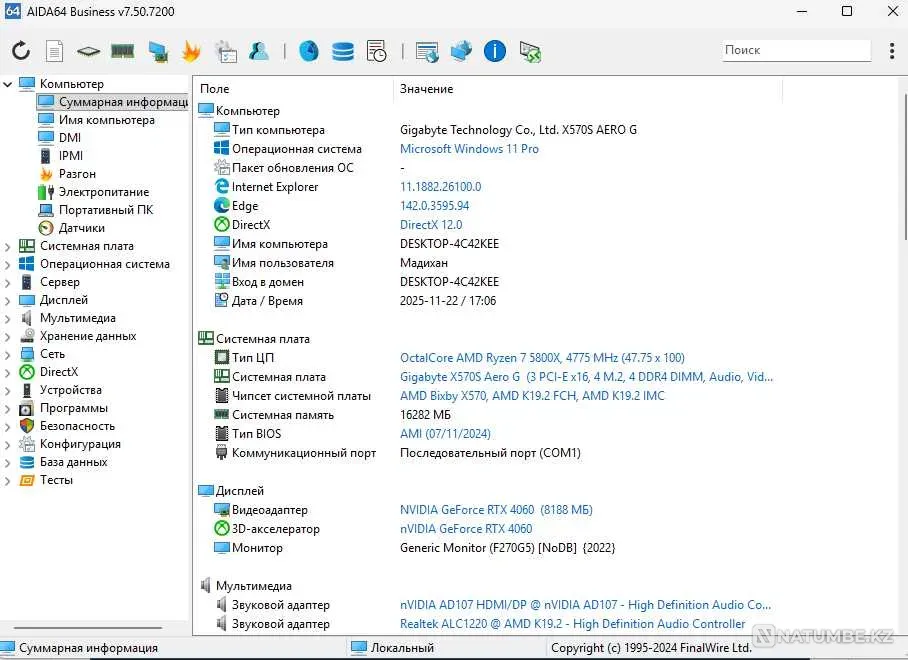Select Разгон in the sidebar tree

77,174
